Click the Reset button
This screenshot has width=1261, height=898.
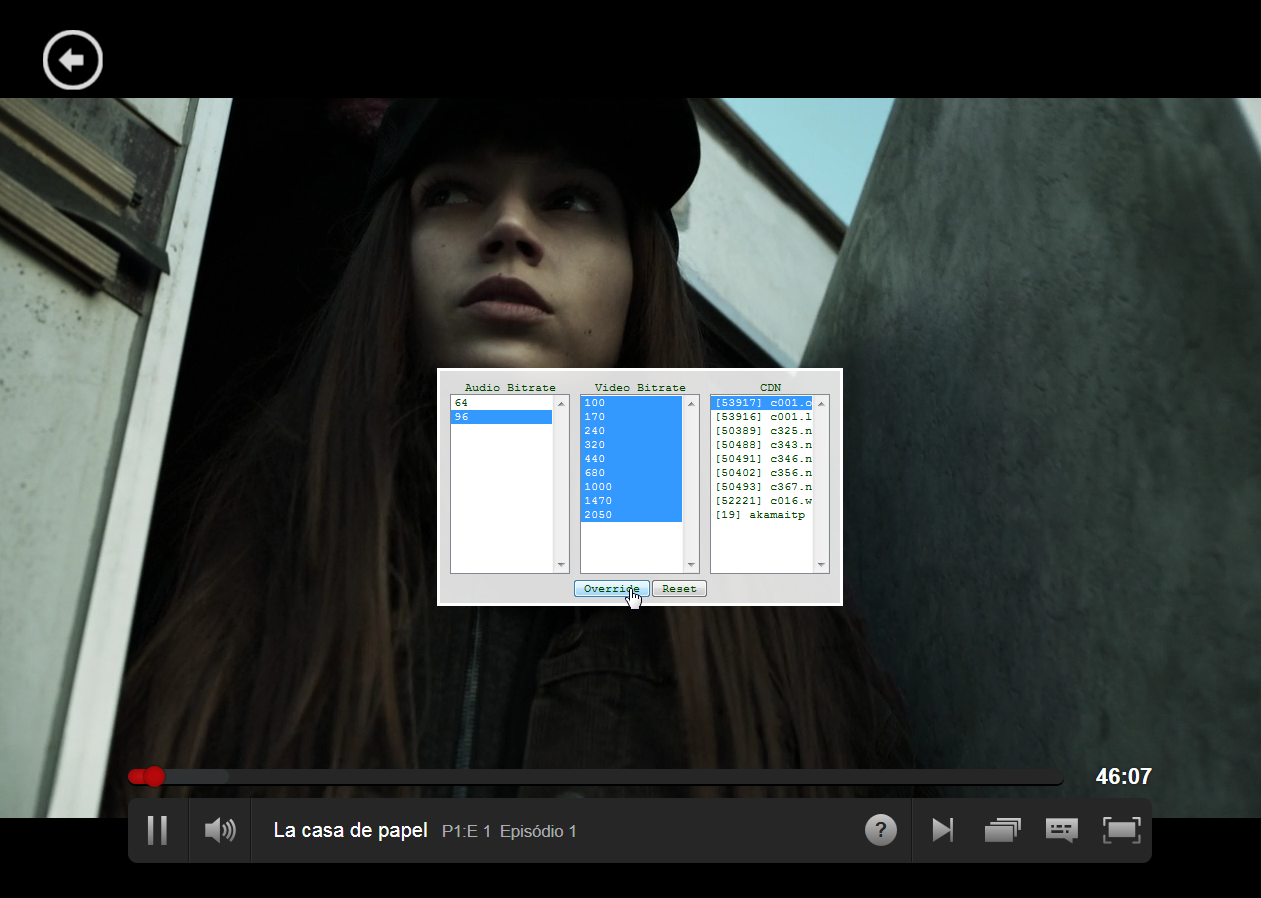[x=679, y=589]
